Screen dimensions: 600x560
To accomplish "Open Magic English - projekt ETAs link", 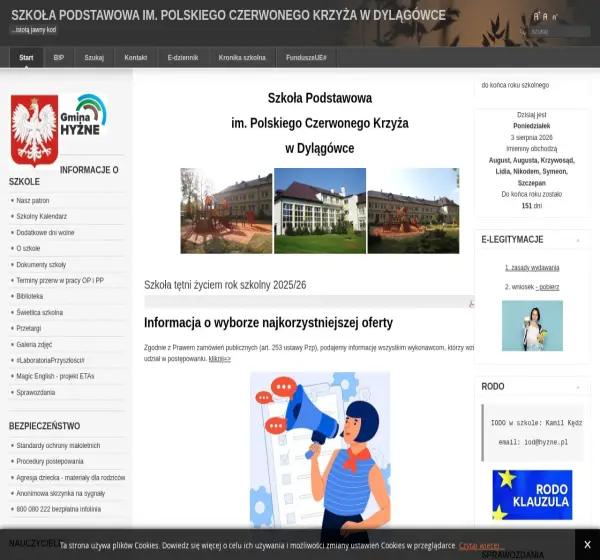I will click(x=55, y=376).
